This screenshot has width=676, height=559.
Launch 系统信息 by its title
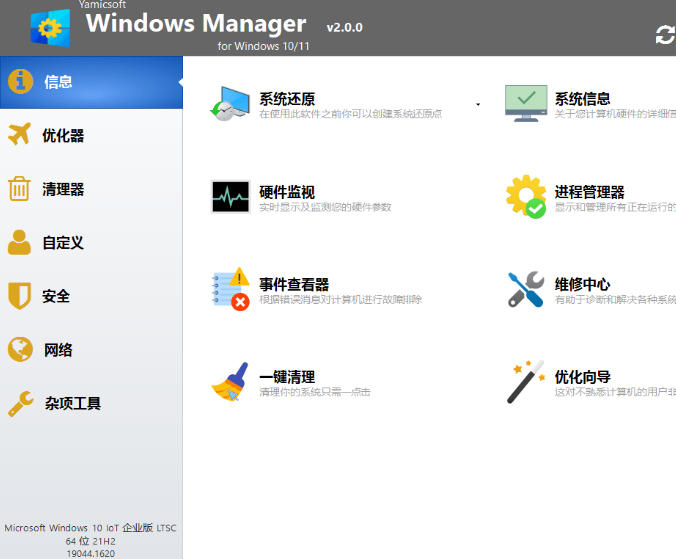click(x=582, y=99)
